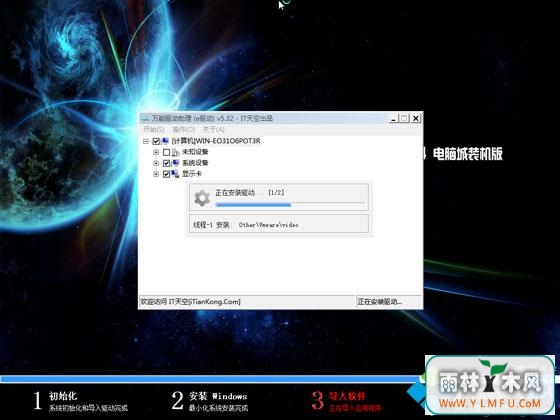Open the 关于(A) menu

tap(214, 129)
